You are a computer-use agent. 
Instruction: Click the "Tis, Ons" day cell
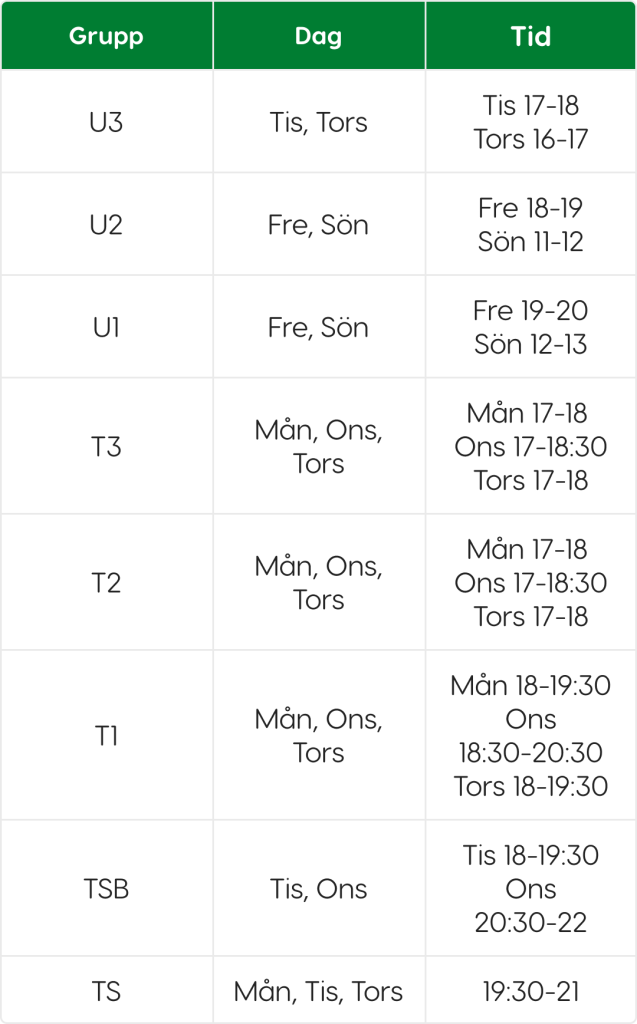point(318,889)
